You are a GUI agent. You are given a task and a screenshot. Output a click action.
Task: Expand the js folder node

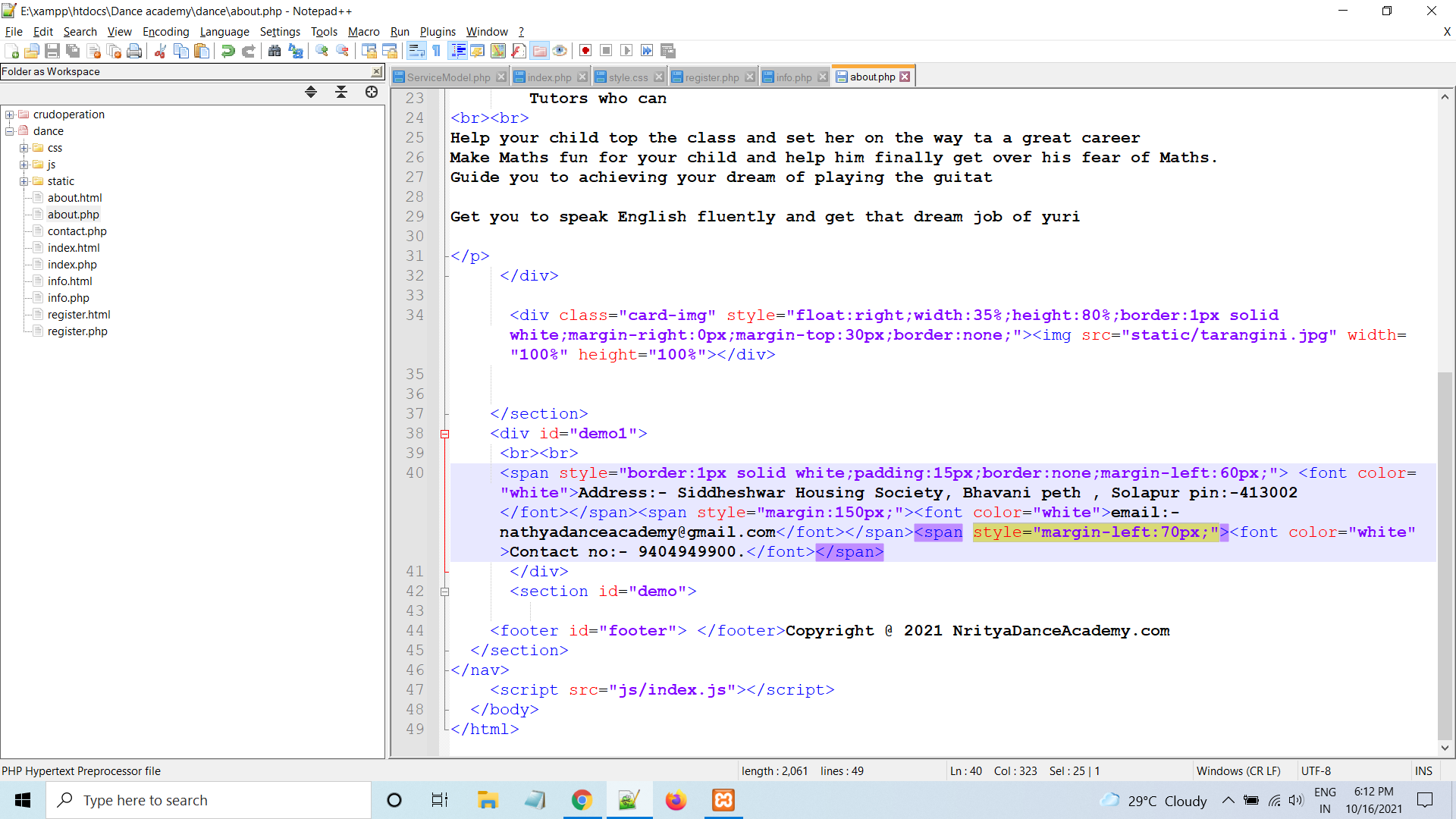point(24,165)
